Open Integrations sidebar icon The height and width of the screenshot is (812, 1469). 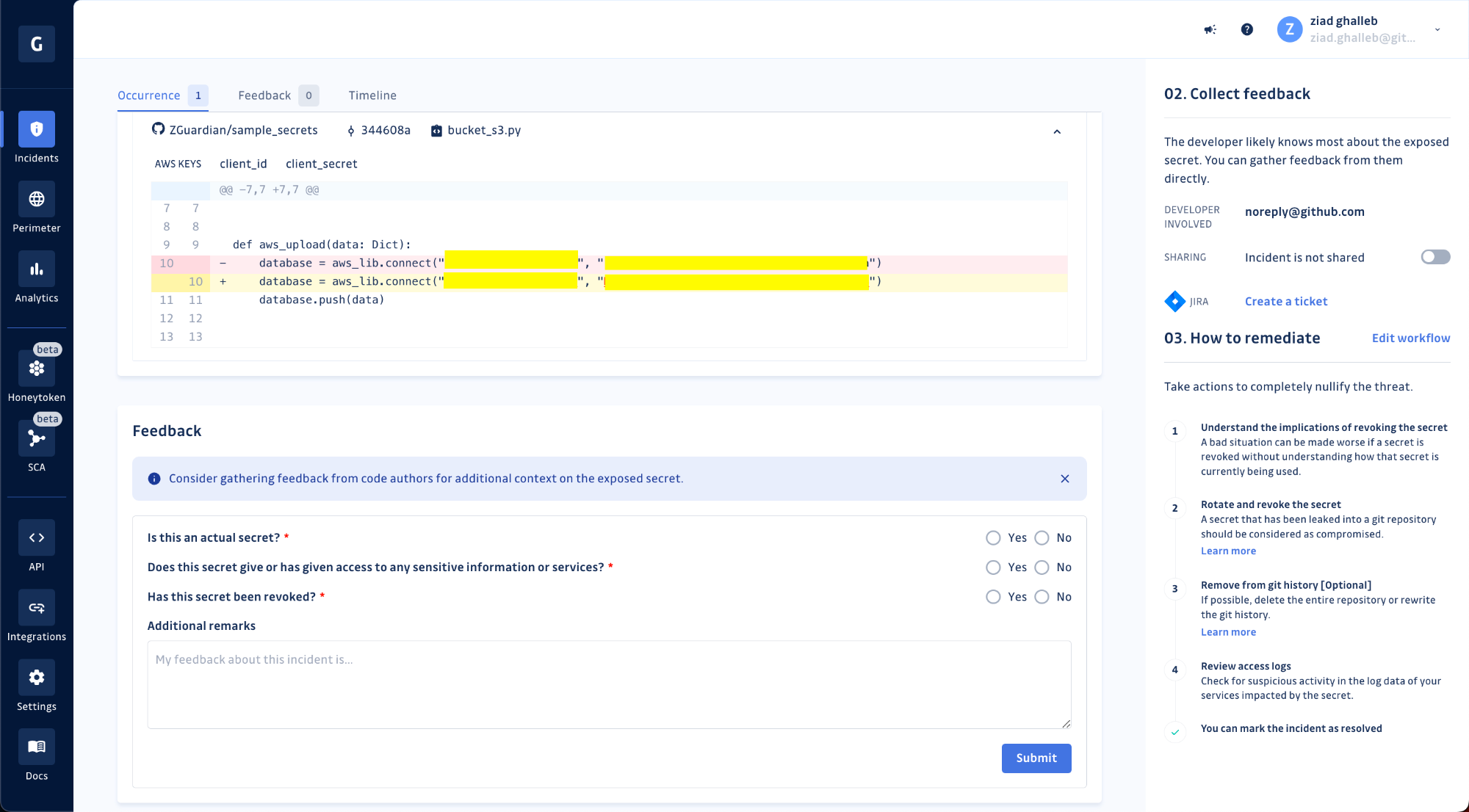[37, 608]
